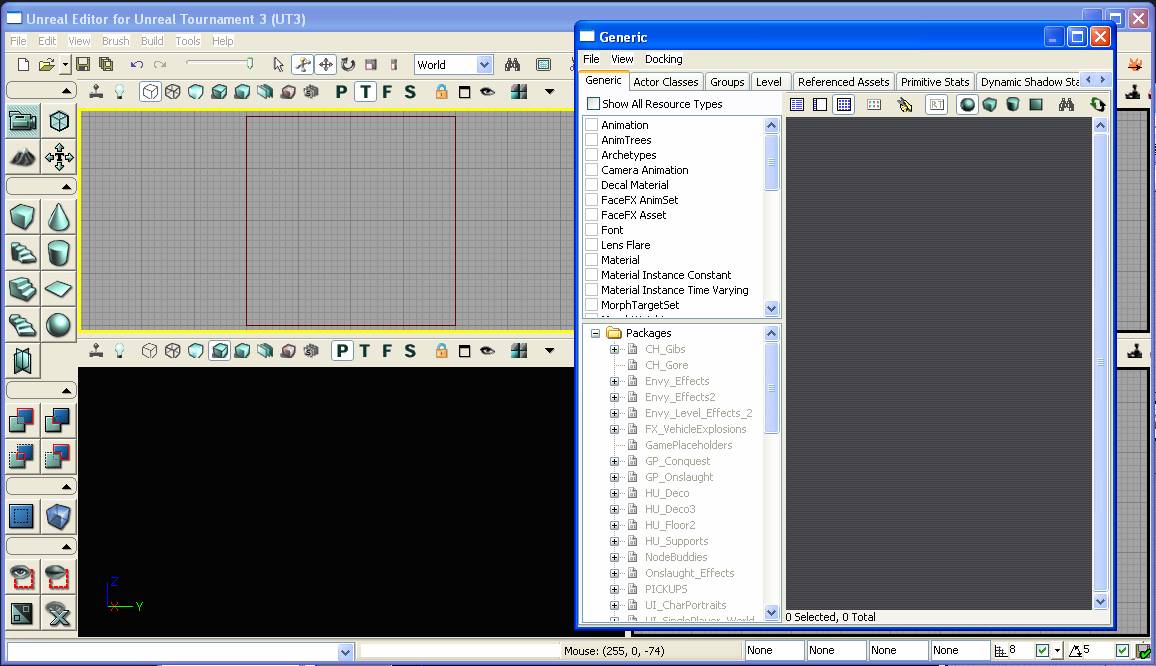This screenshot has width=1156, height=666.
Task: Click the Show Selected Only eye icon
Action: pos(21,577)
